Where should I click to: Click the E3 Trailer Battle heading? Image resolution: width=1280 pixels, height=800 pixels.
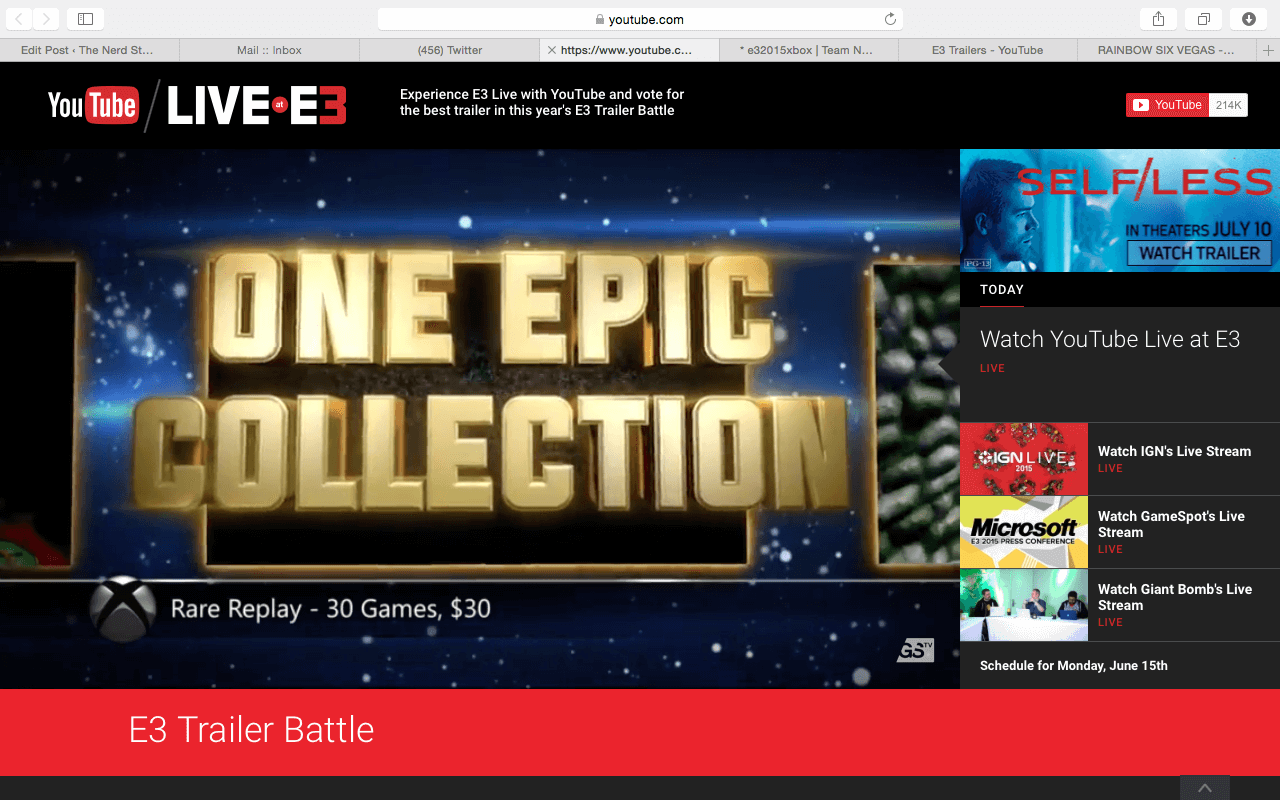[251, 730]
